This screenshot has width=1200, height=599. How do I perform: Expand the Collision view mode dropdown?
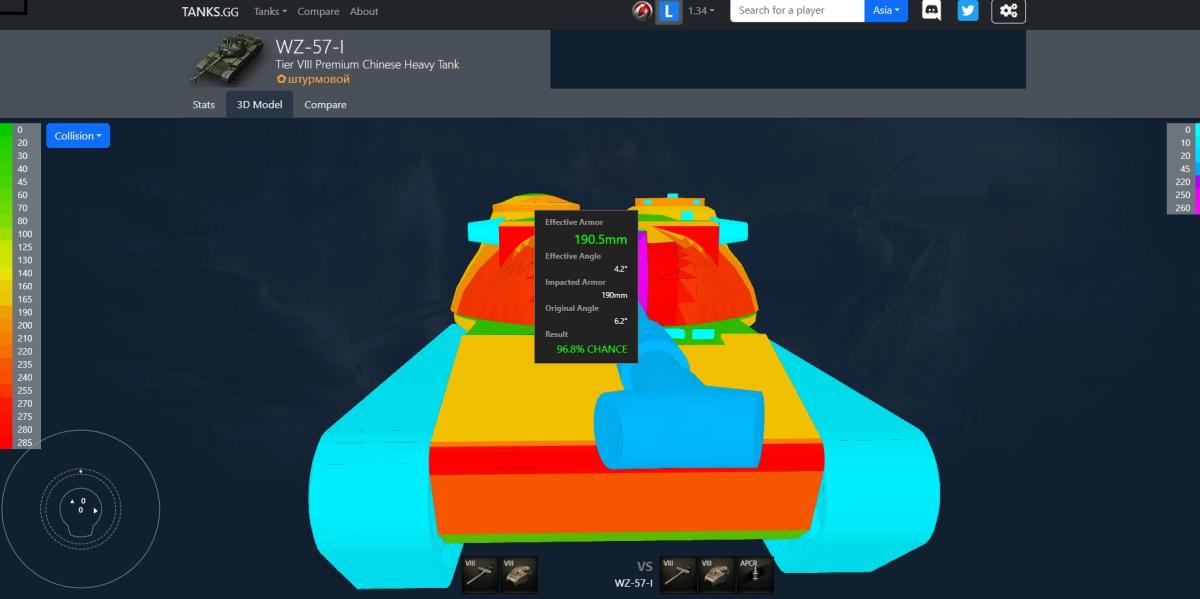tap(78, 136)
